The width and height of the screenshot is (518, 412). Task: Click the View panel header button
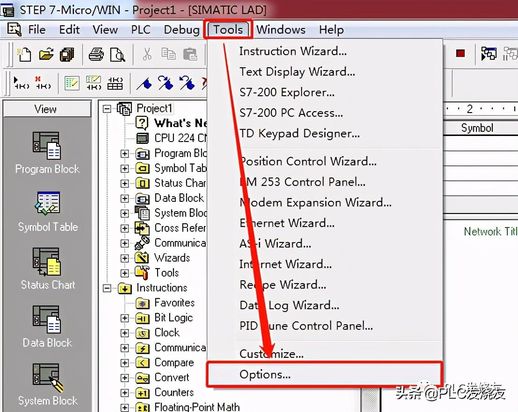pos(47,109)
